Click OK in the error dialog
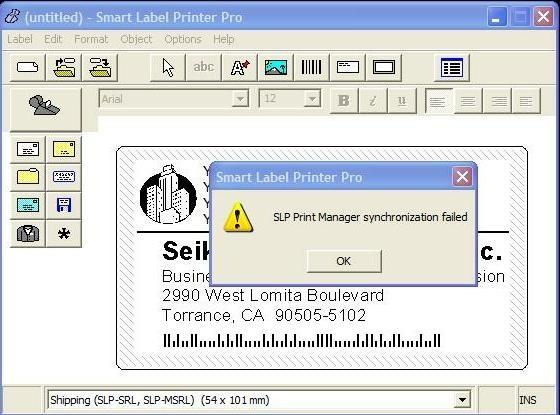Image resolution: width=560 pixels, height=415 pixels. coord(344,261)
